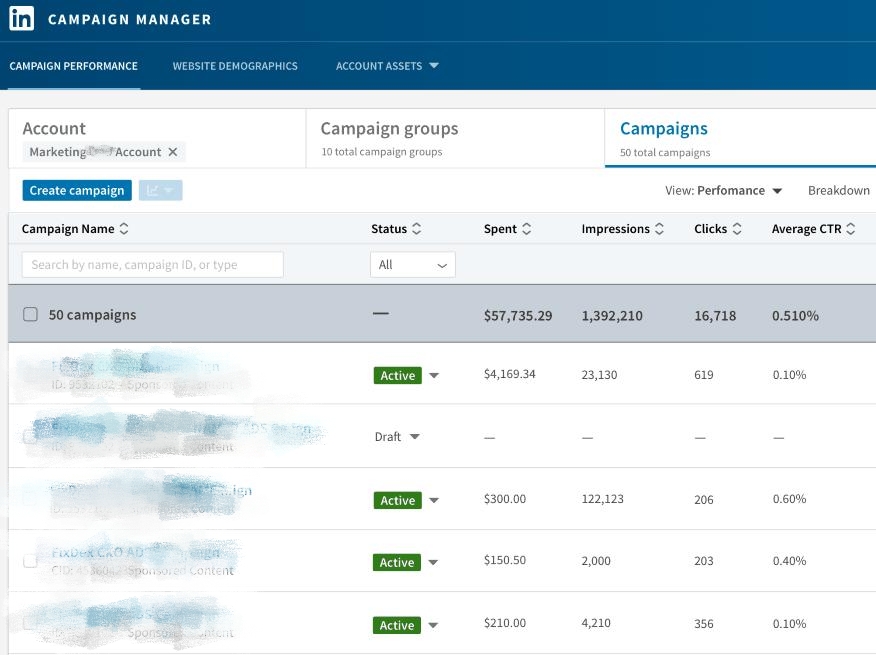Viewport: 876px width, 655px height.
Task: Open Draft status dropdown arrow
Action: pos(415,437)
